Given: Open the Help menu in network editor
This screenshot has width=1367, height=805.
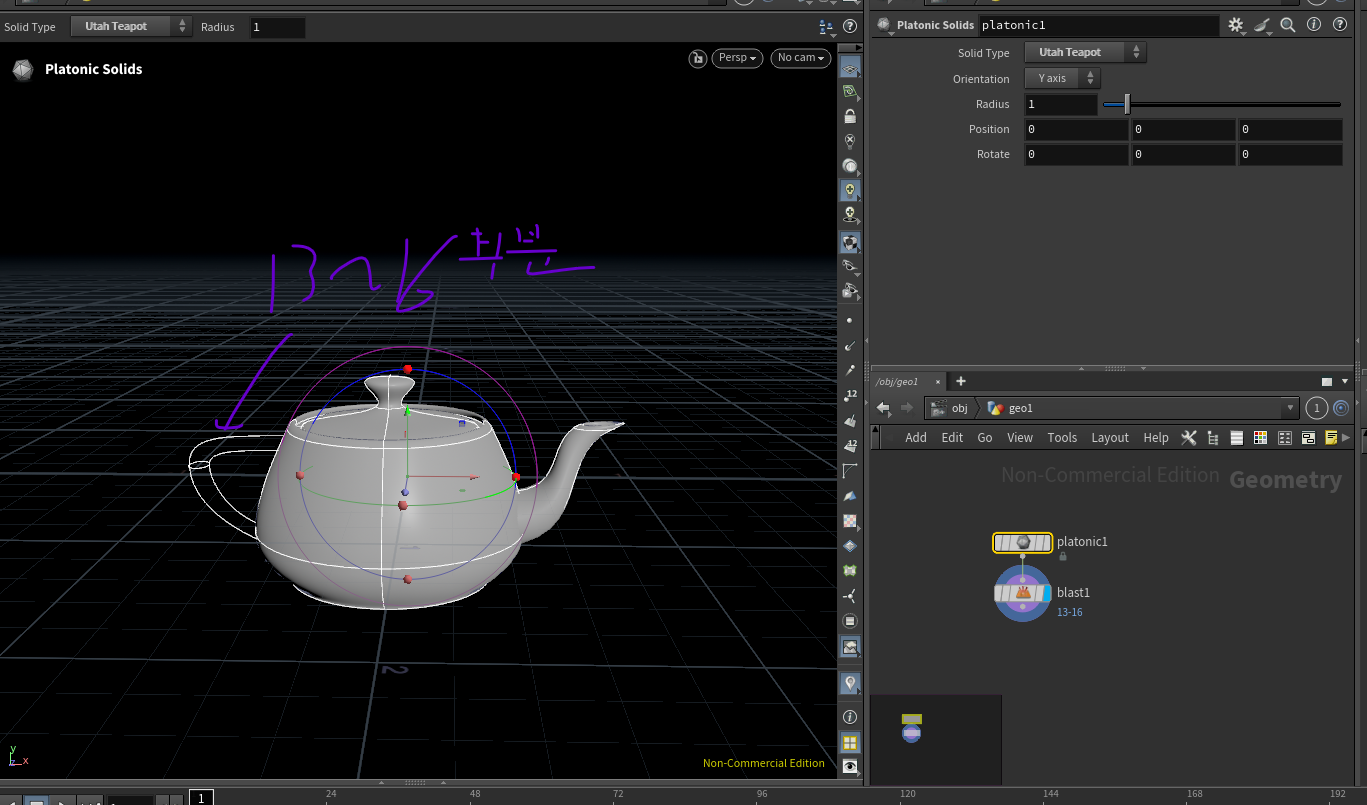Looking at the screenshot, I should coord(1156,438).
